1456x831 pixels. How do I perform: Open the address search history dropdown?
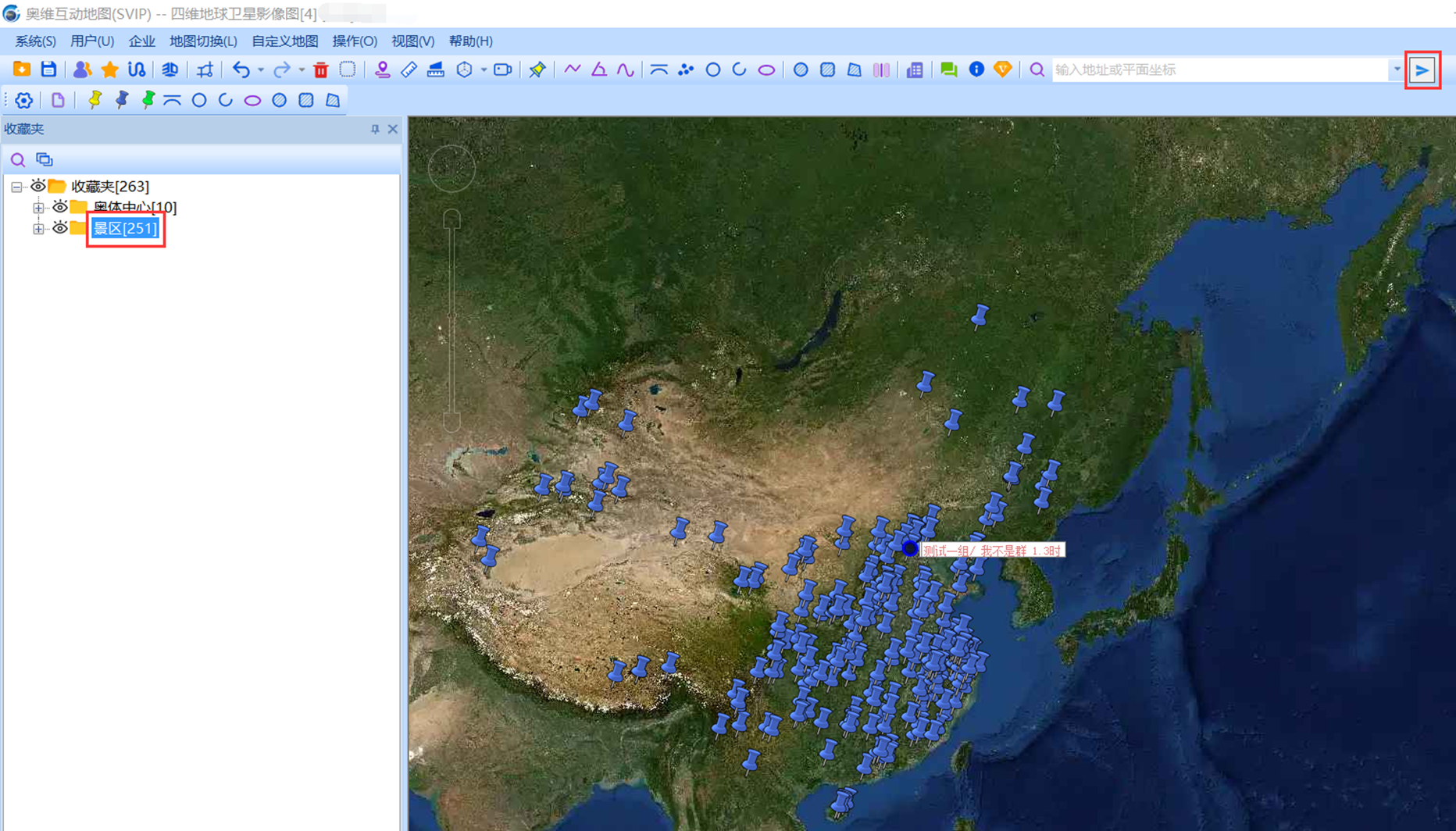click(x=1397, y=70)
